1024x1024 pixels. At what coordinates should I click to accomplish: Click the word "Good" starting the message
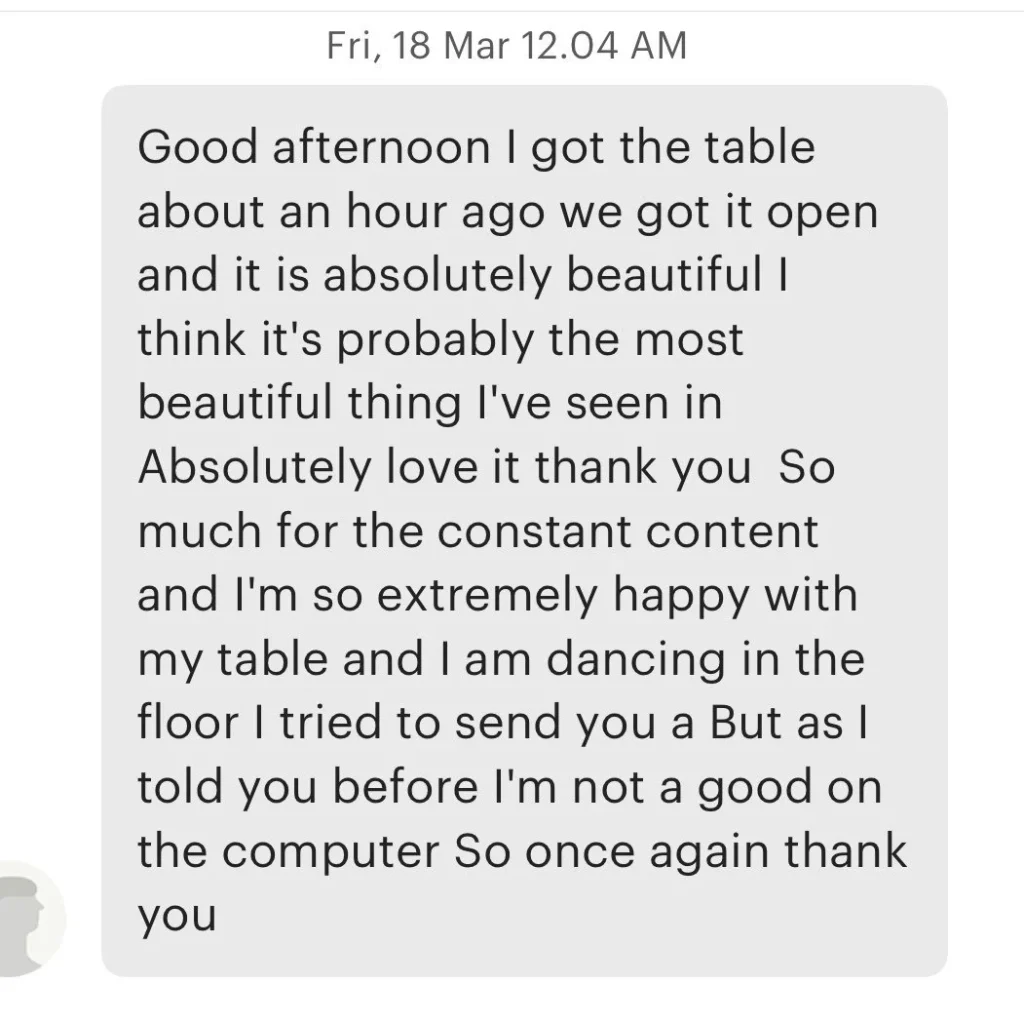pyautogui.click(x=198, y=148)
